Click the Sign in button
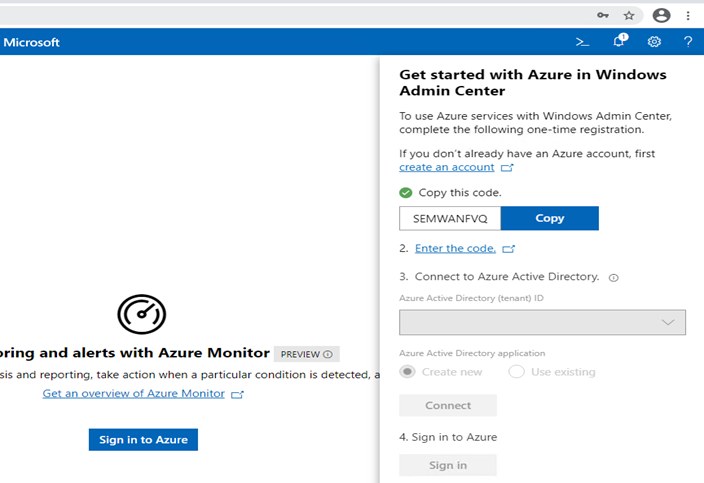704x483 pixels. click(x=448, y=465)
